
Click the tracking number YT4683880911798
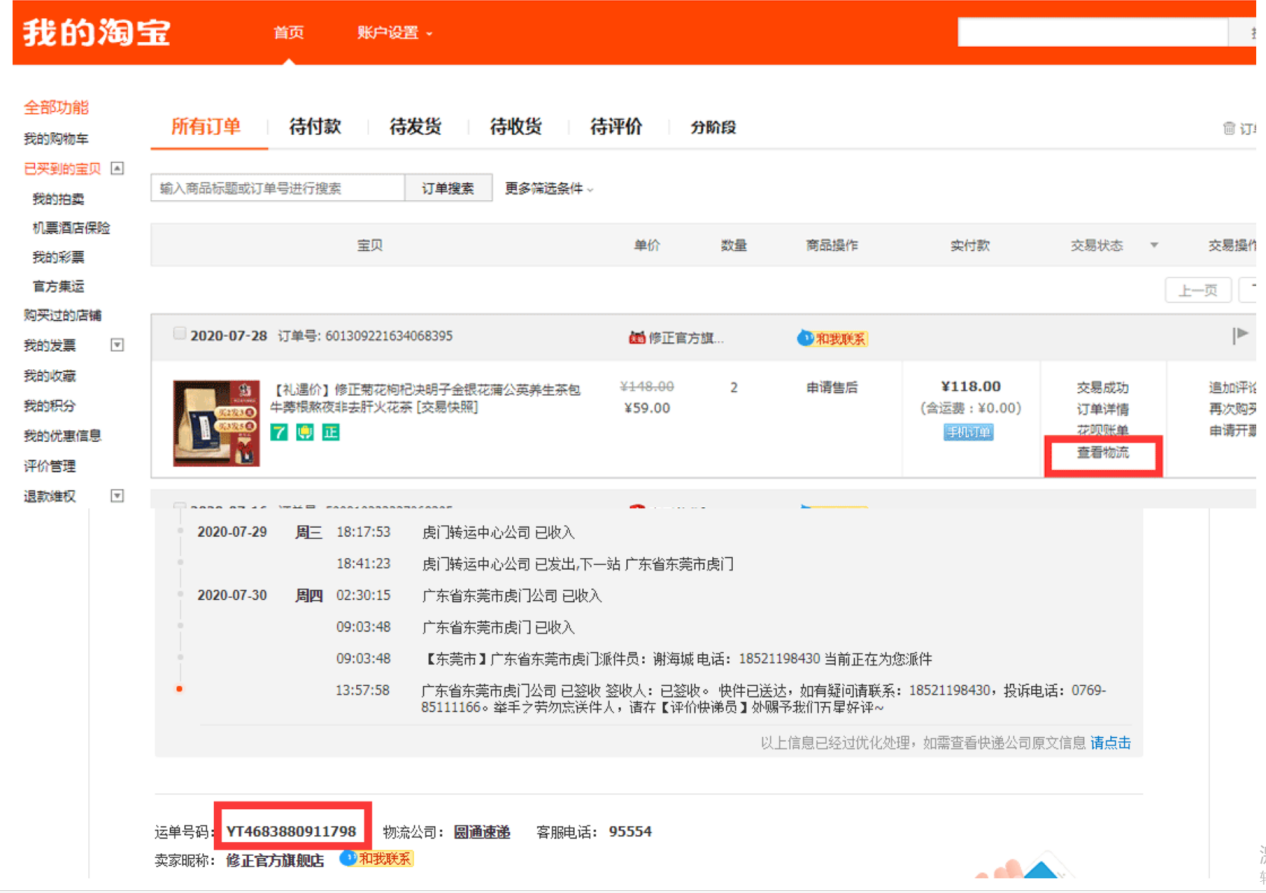point(291,831)
